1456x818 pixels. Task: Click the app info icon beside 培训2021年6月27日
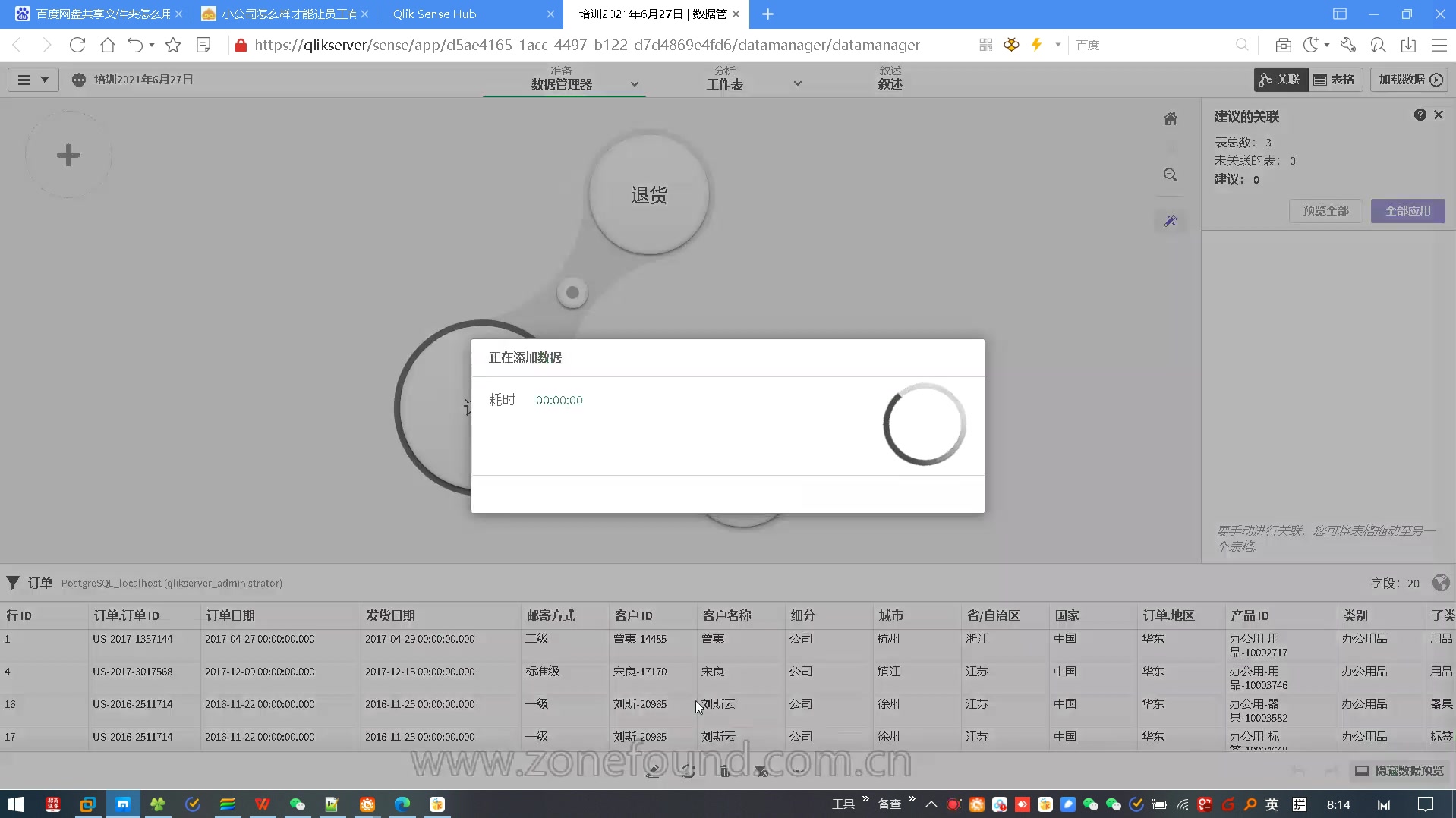point(79,80)
